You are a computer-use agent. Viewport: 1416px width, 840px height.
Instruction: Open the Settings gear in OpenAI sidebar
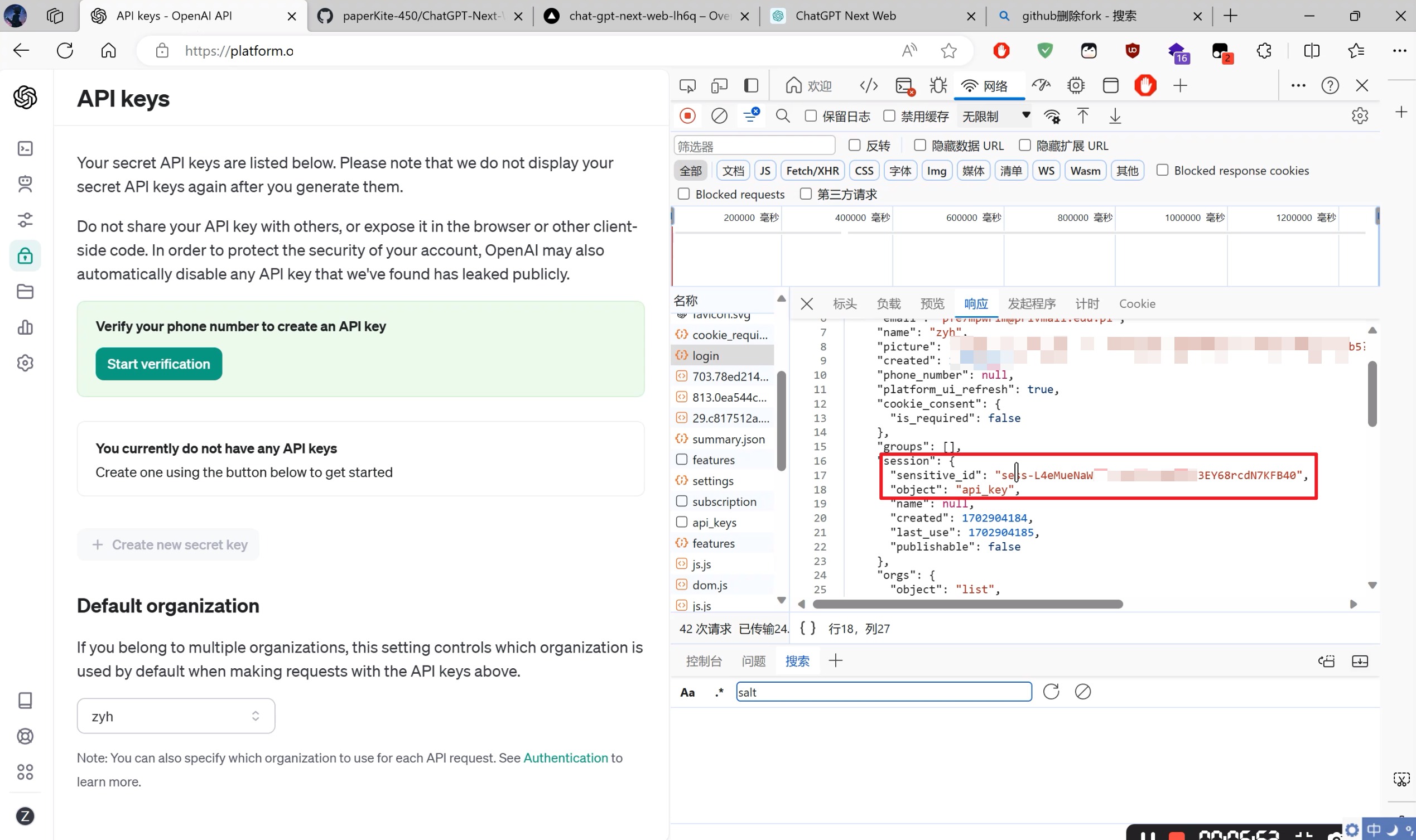tap(25, 363)
